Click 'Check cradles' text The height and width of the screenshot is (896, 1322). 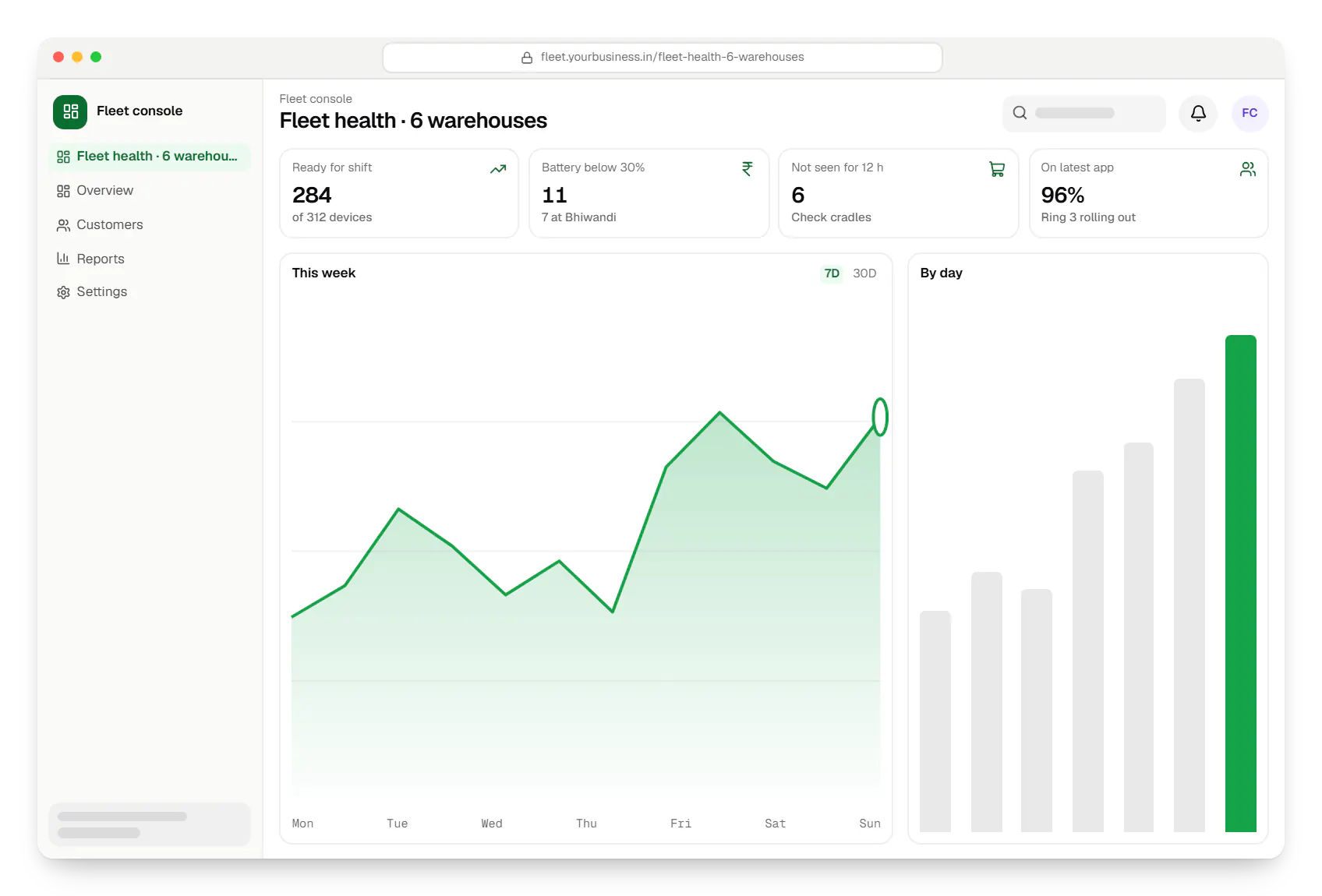[x=831, y=217]
